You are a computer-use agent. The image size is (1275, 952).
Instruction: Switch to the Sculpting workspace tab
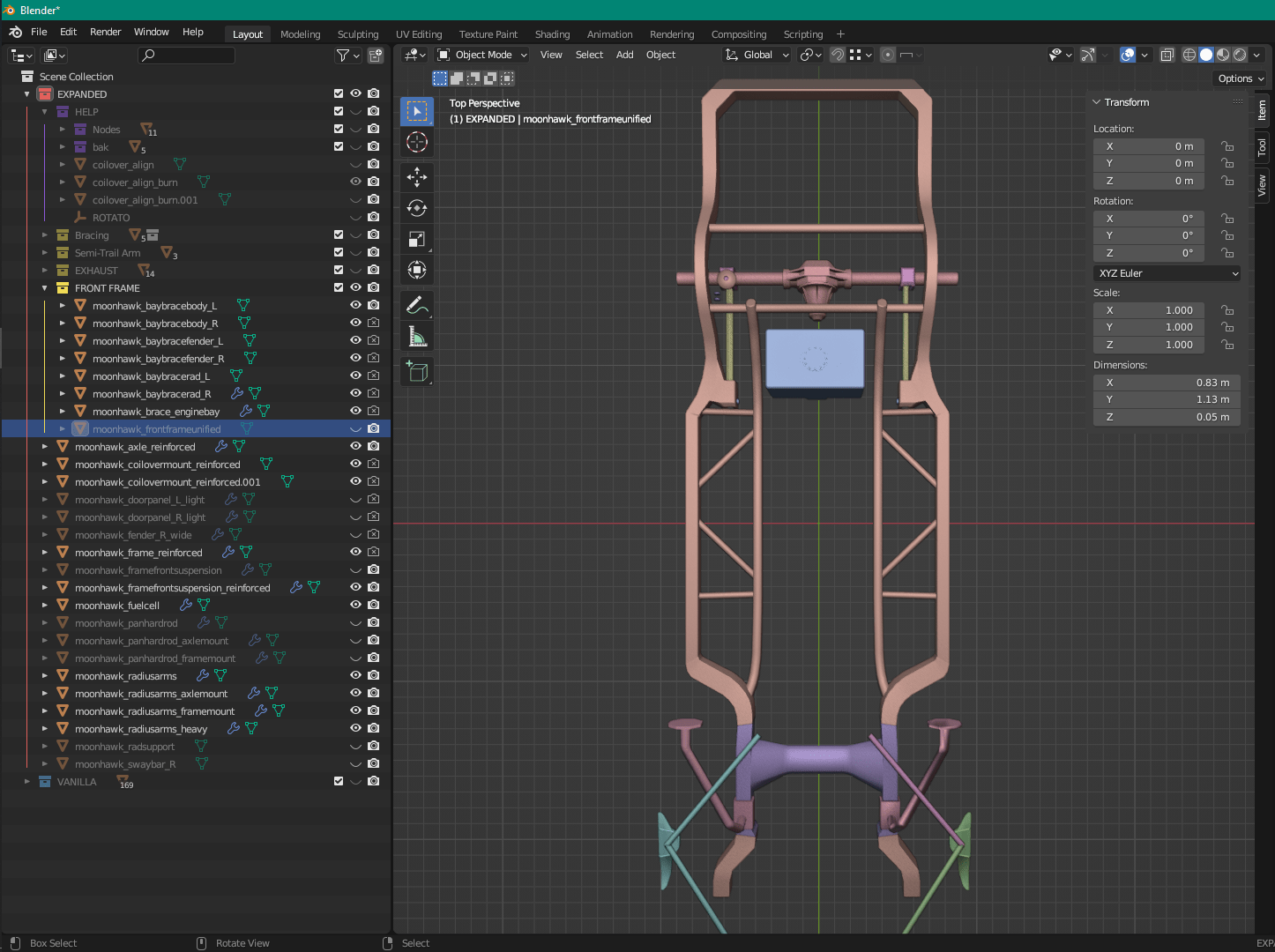coord(357,34)
